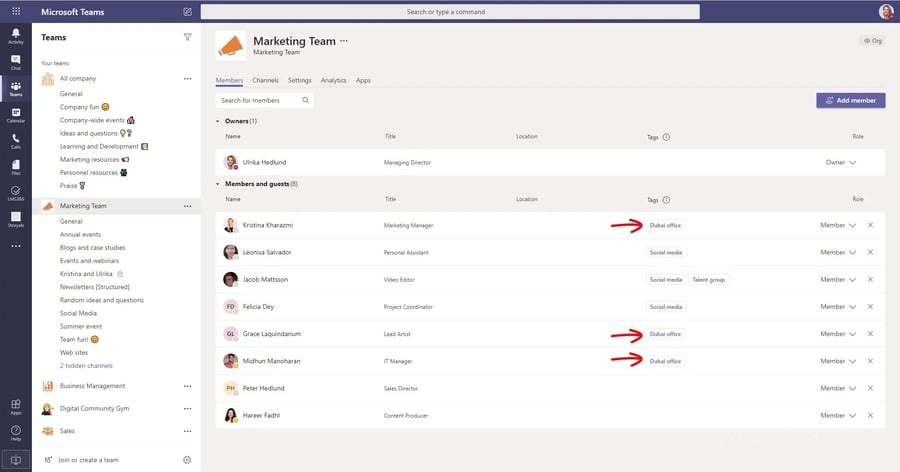
Task: Switch to the Apps tab
Action: tap(363, 80)
